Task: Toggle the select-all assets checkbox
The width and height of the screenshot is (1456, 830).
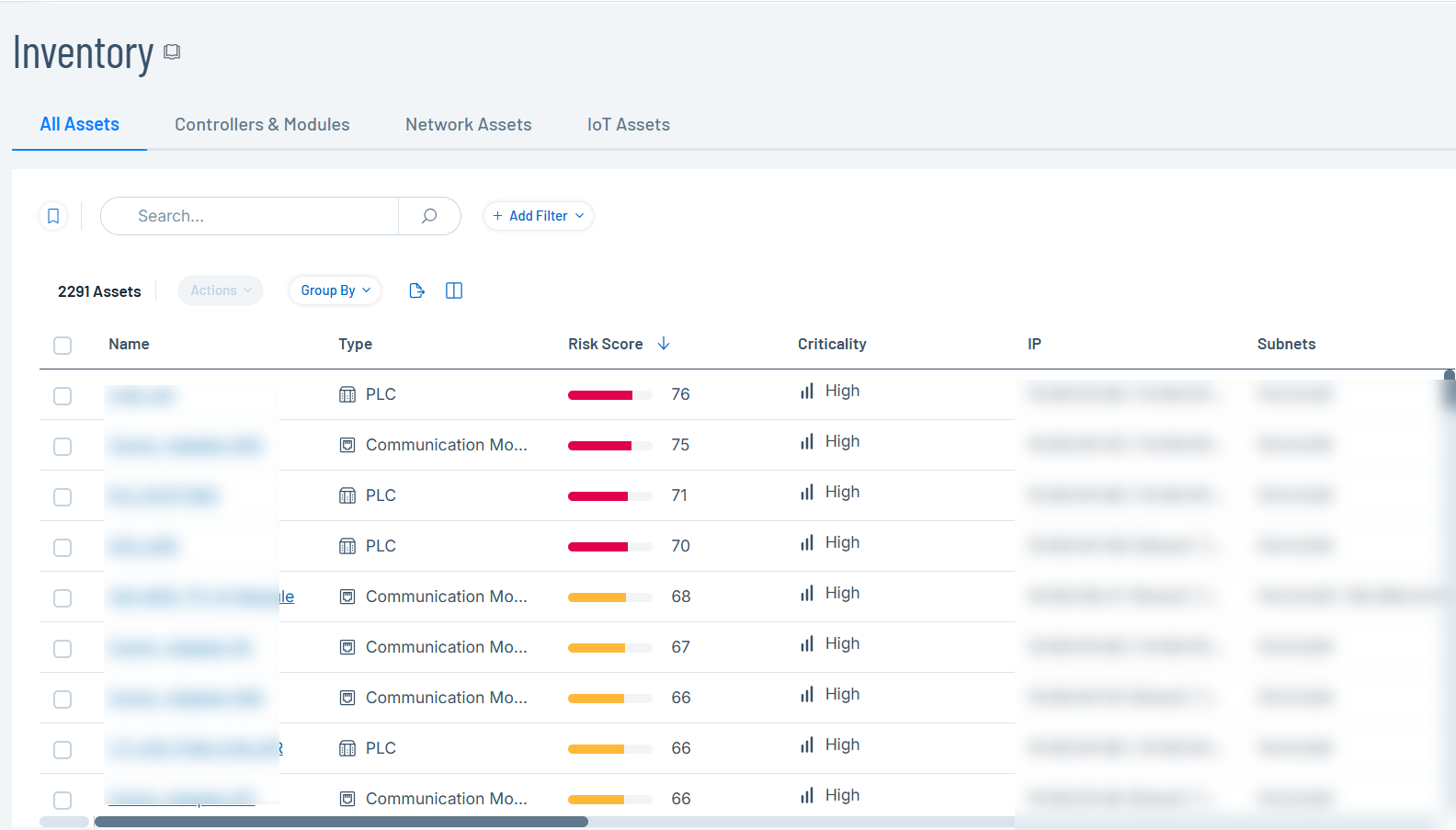Action: click(x=63, y=346)
